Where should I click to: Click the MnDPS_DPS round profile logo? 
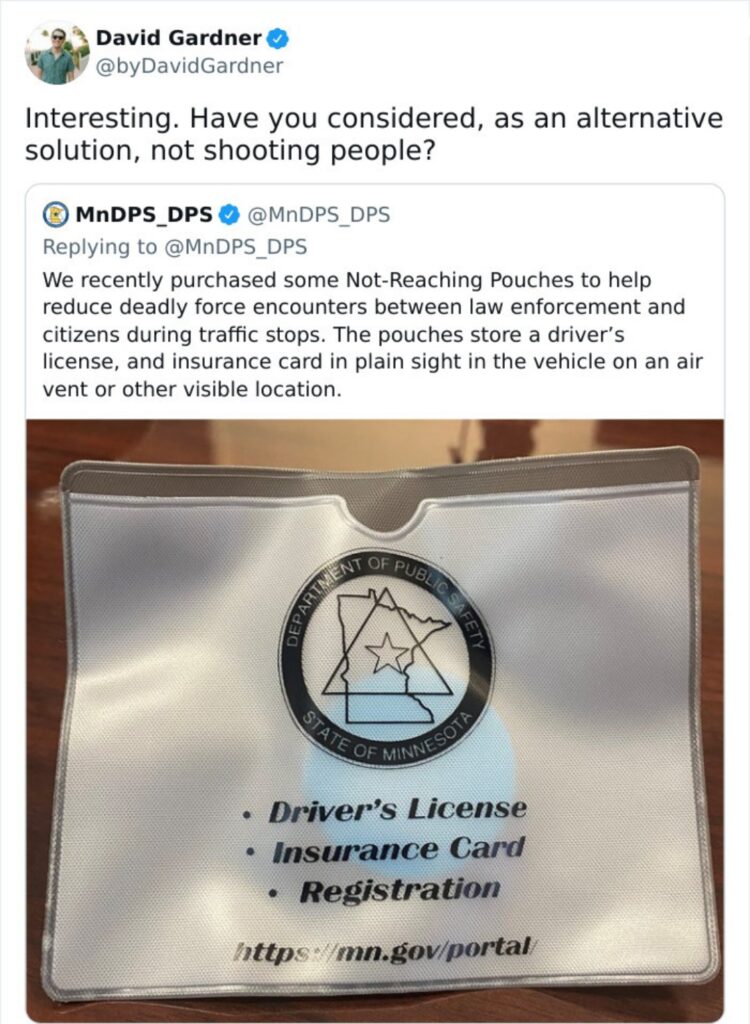[x=56, y=214]
